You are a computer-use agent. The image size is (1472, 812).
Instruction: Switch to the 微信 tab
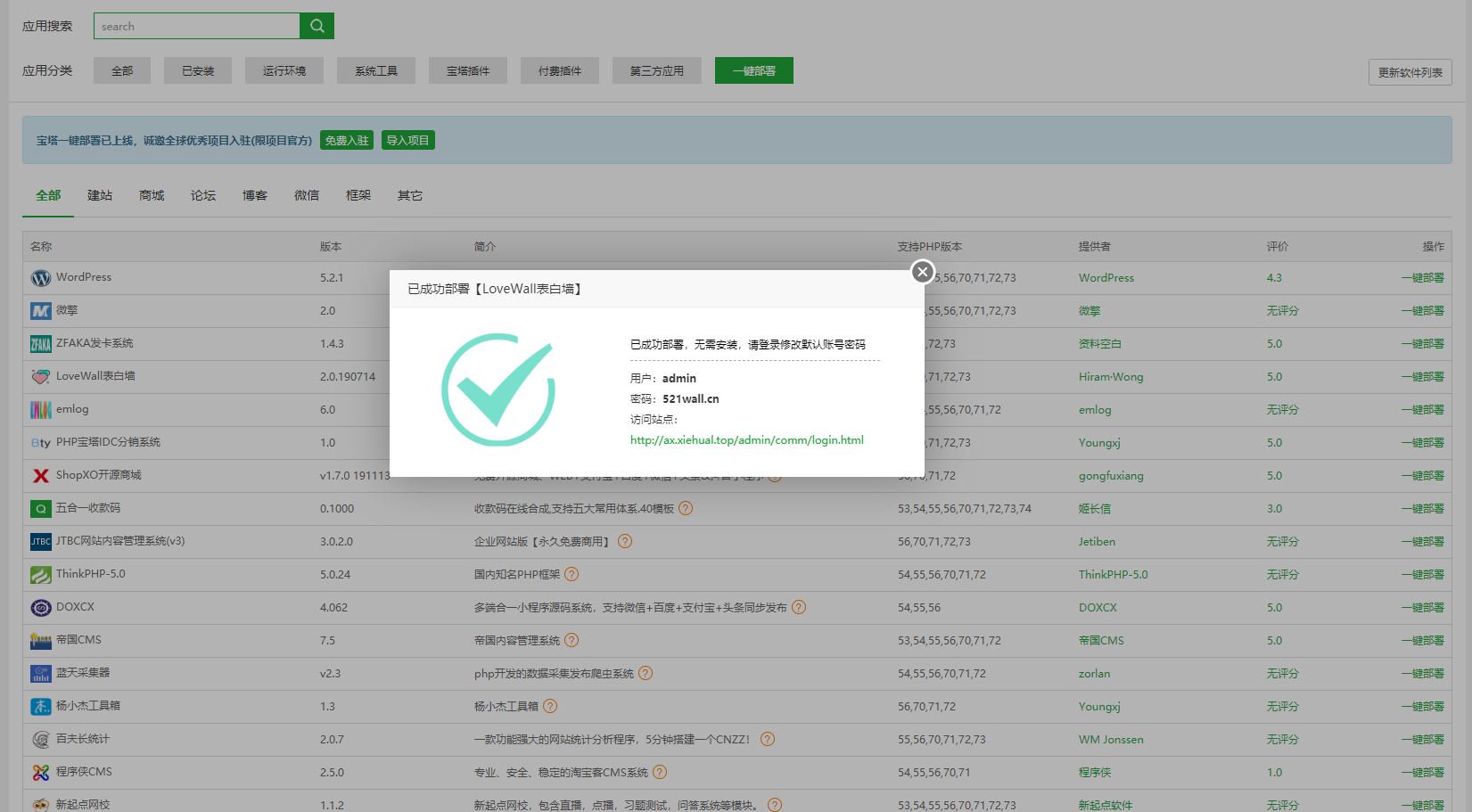tap(307, 195)
